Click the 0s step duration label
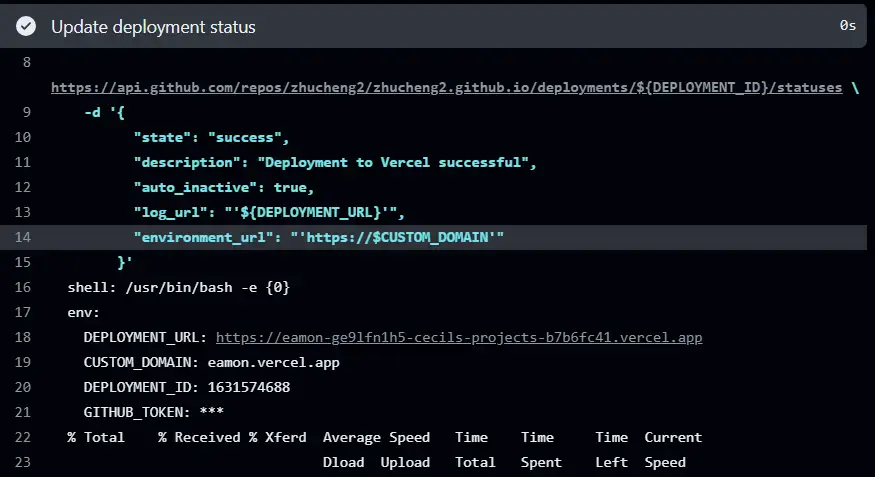 point(847,27)
